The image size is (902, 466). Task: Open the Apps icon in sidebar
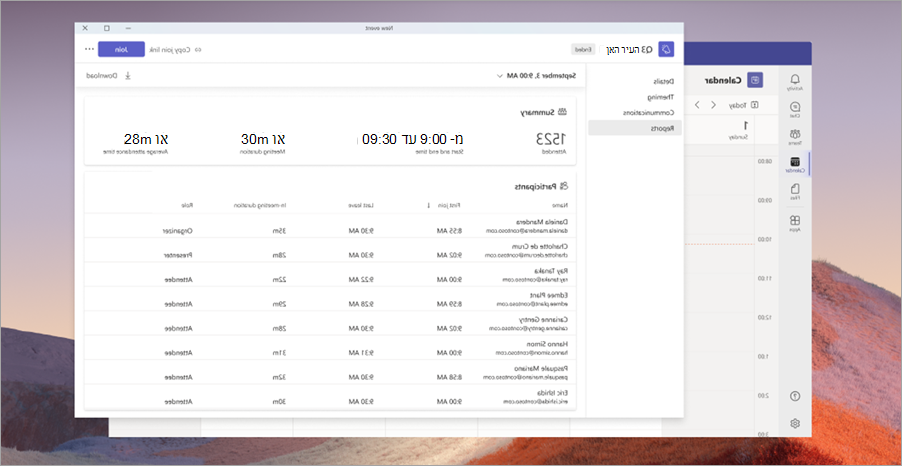pos(795,223)
